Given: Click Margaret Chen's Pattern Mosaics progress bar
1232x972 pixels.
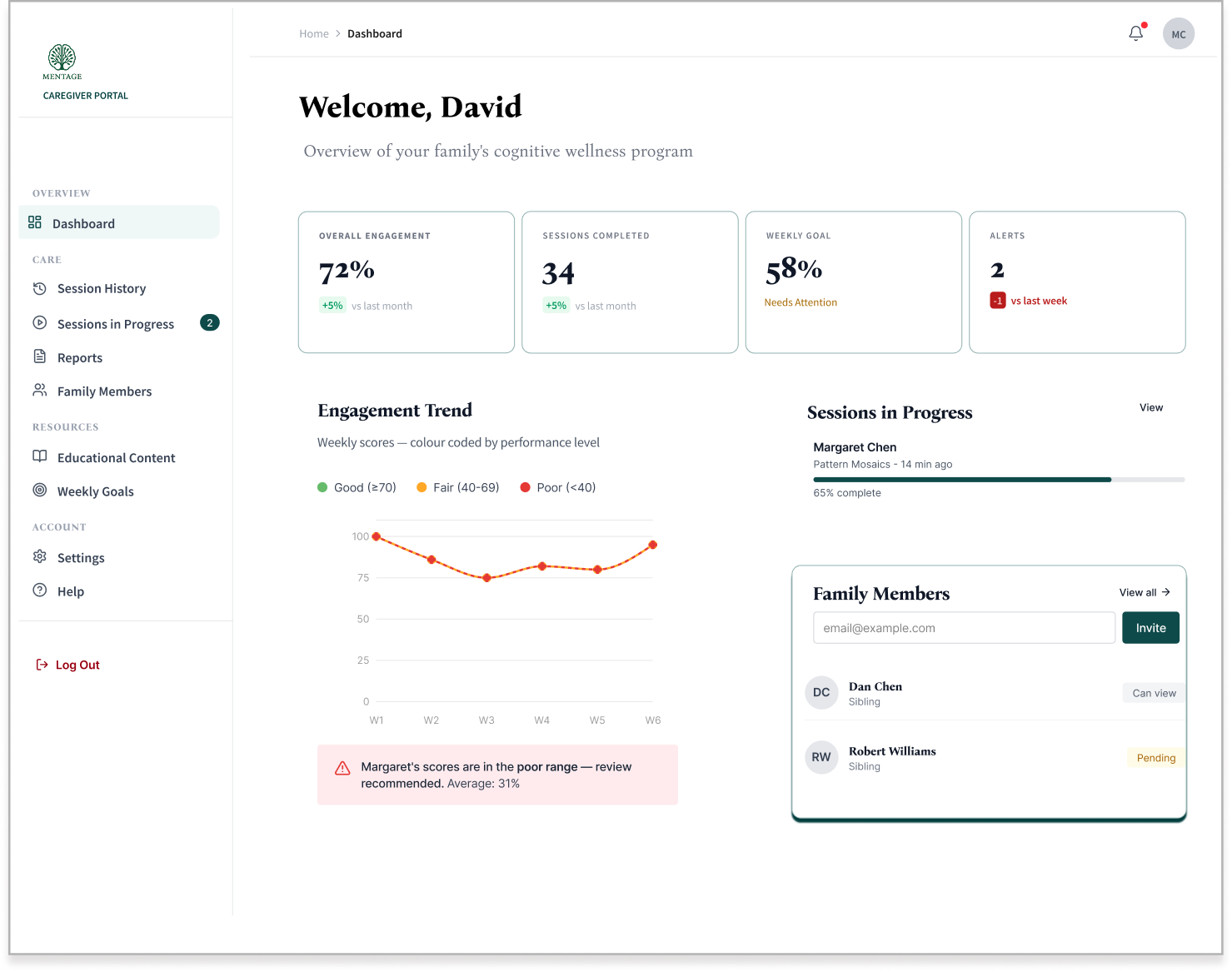Looking at the screenshot, I should (999, 480).
